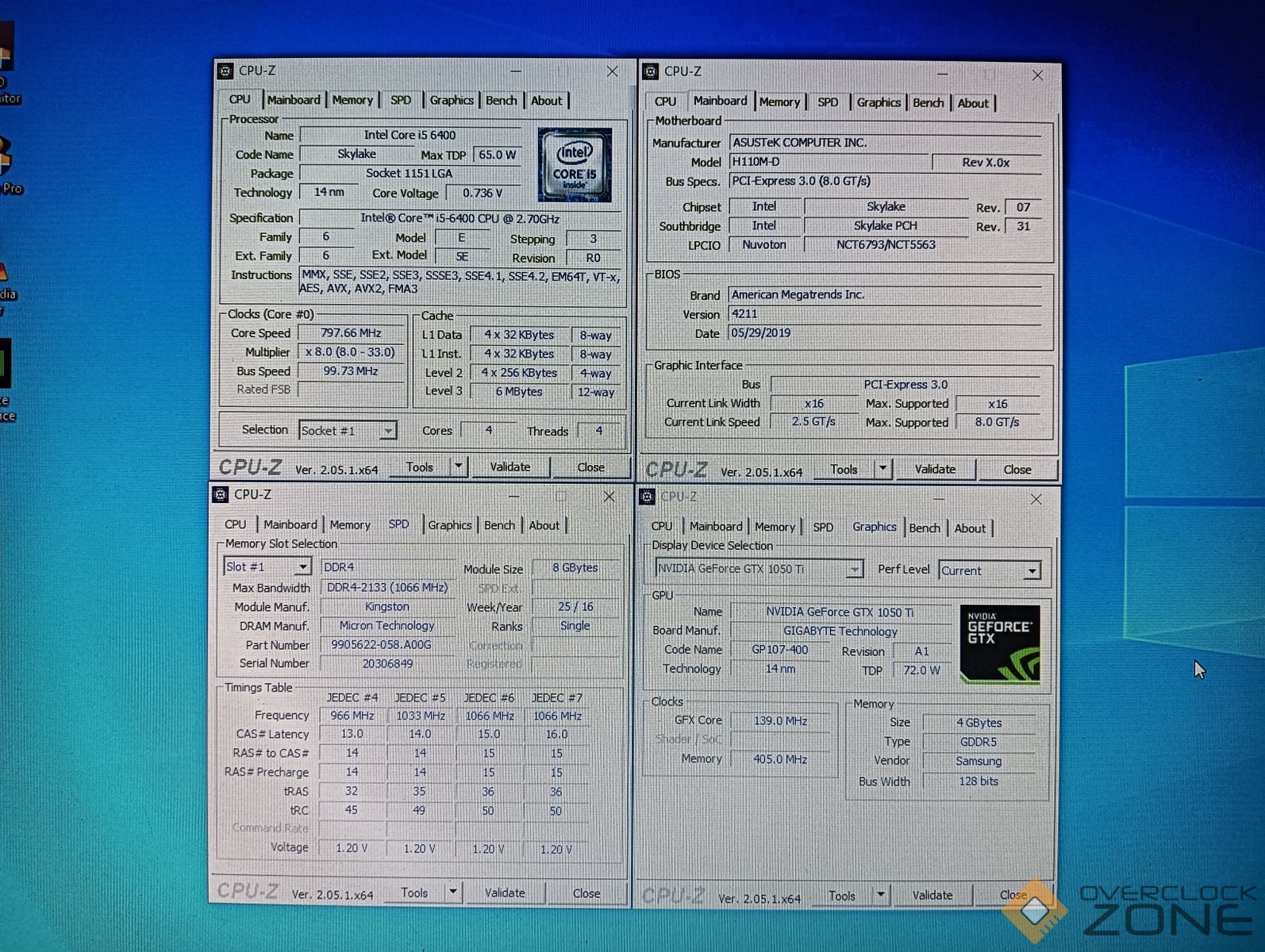Image resolution: width=1265 pixels, height=952 pixels.
Task: Click Module Size value 8 GBytes
Action: [x=575, y=568]
